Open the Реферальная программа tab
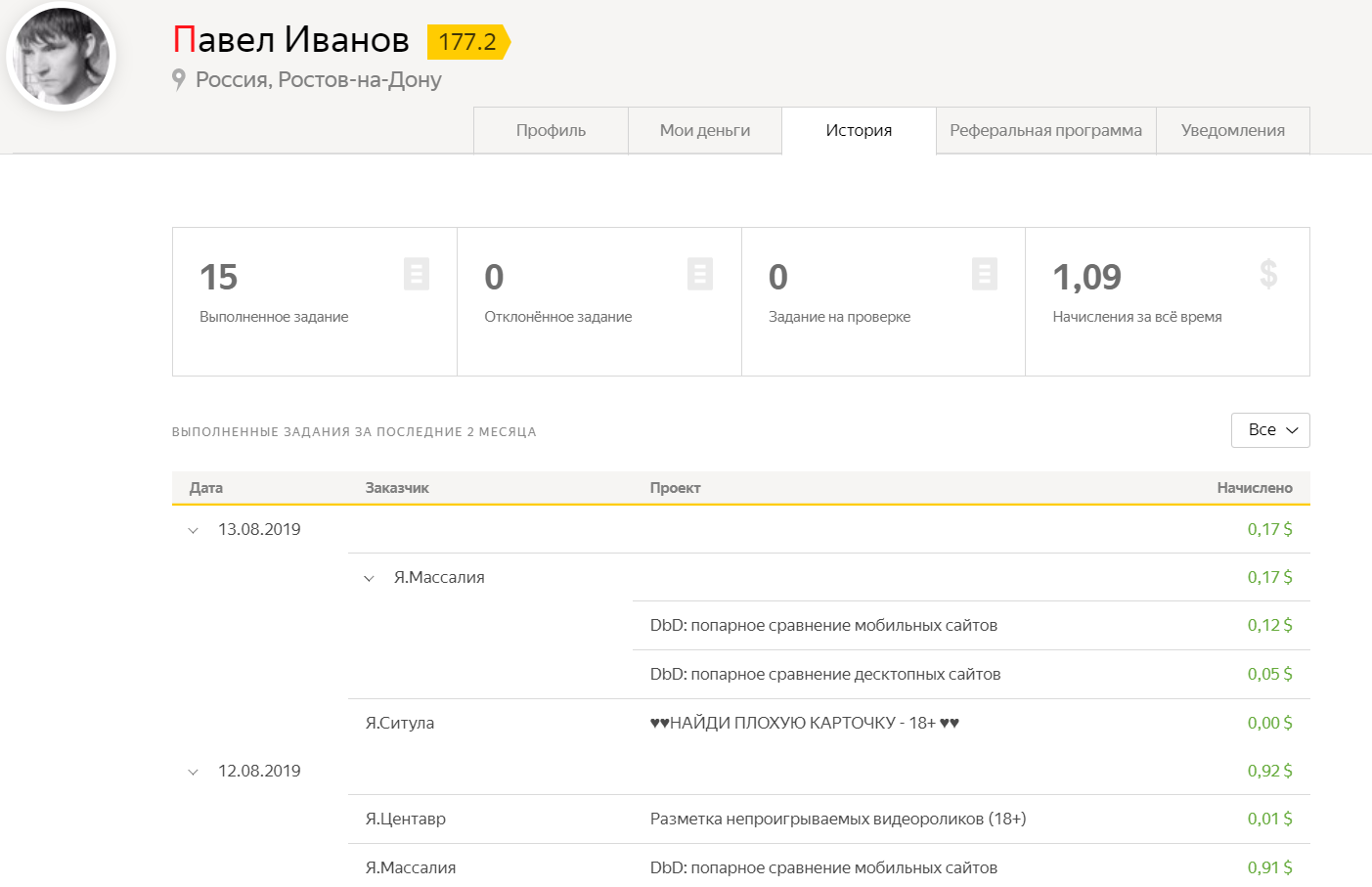Image resolution: width=1372 pixels, height=887 pixels. [x=1045, y=130]
